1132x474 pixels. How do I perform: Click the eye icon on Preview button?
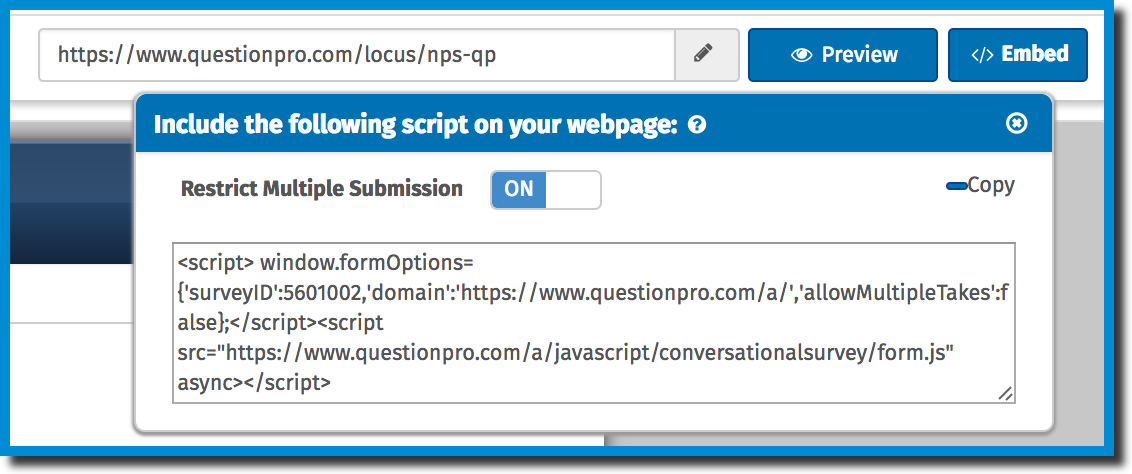801,55
